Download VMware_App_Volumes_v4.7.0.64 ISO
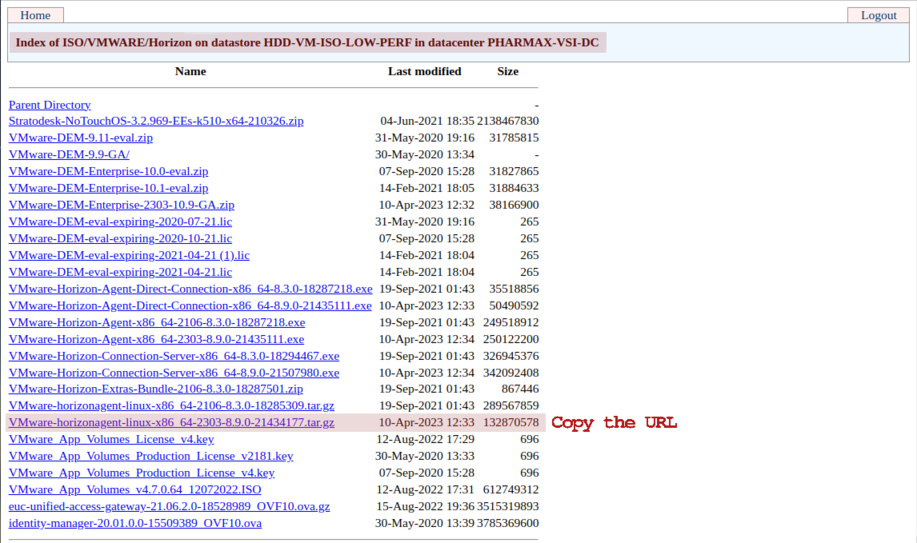This screenshot has width=917, height=543. [135, 490]
